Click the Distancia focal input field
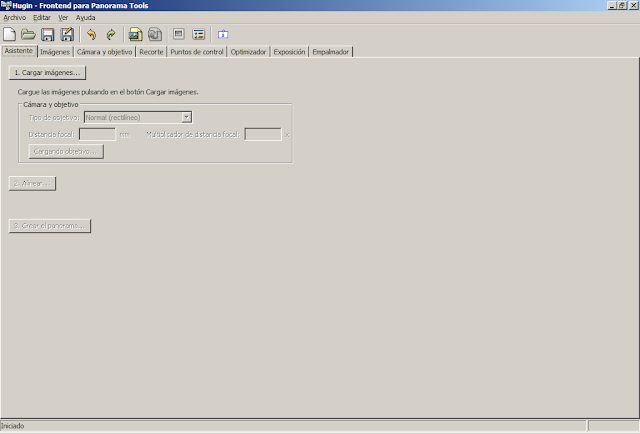The height and width of the screenshot is (434, 640). pyautogui.click(x=98, y=134)
